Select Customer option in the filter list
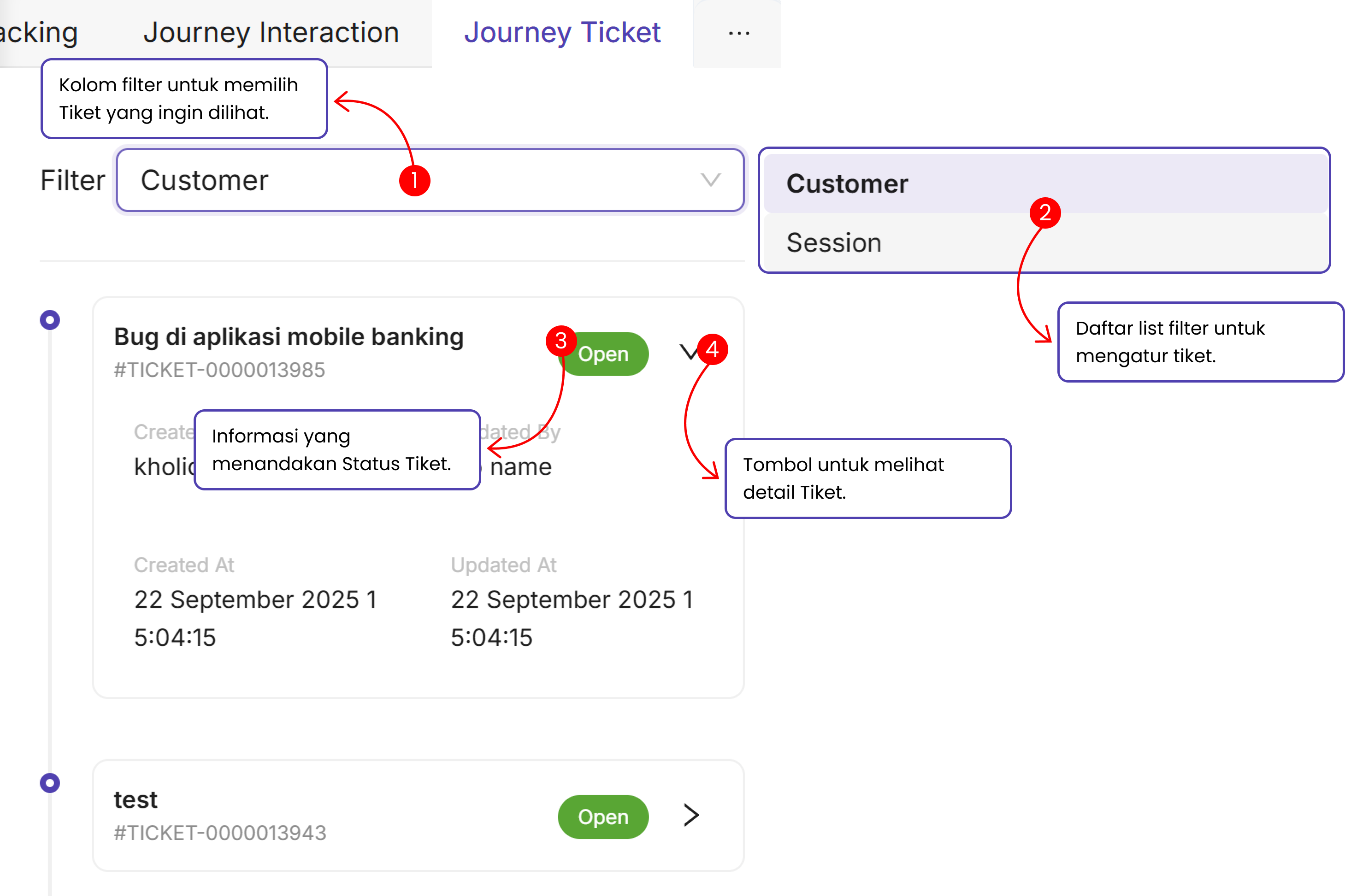The width and height of the screenshot is (1345, 896). point(847,184)
